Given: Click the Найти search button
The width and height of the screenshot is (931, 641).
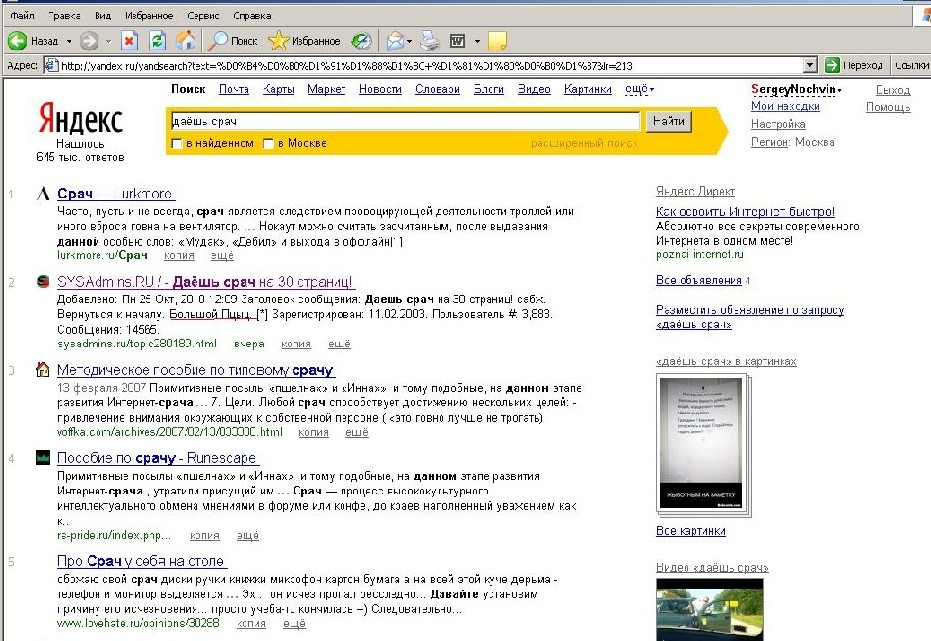Looking at the screenshot, I should pyautogui.click(x=669, y=121).
